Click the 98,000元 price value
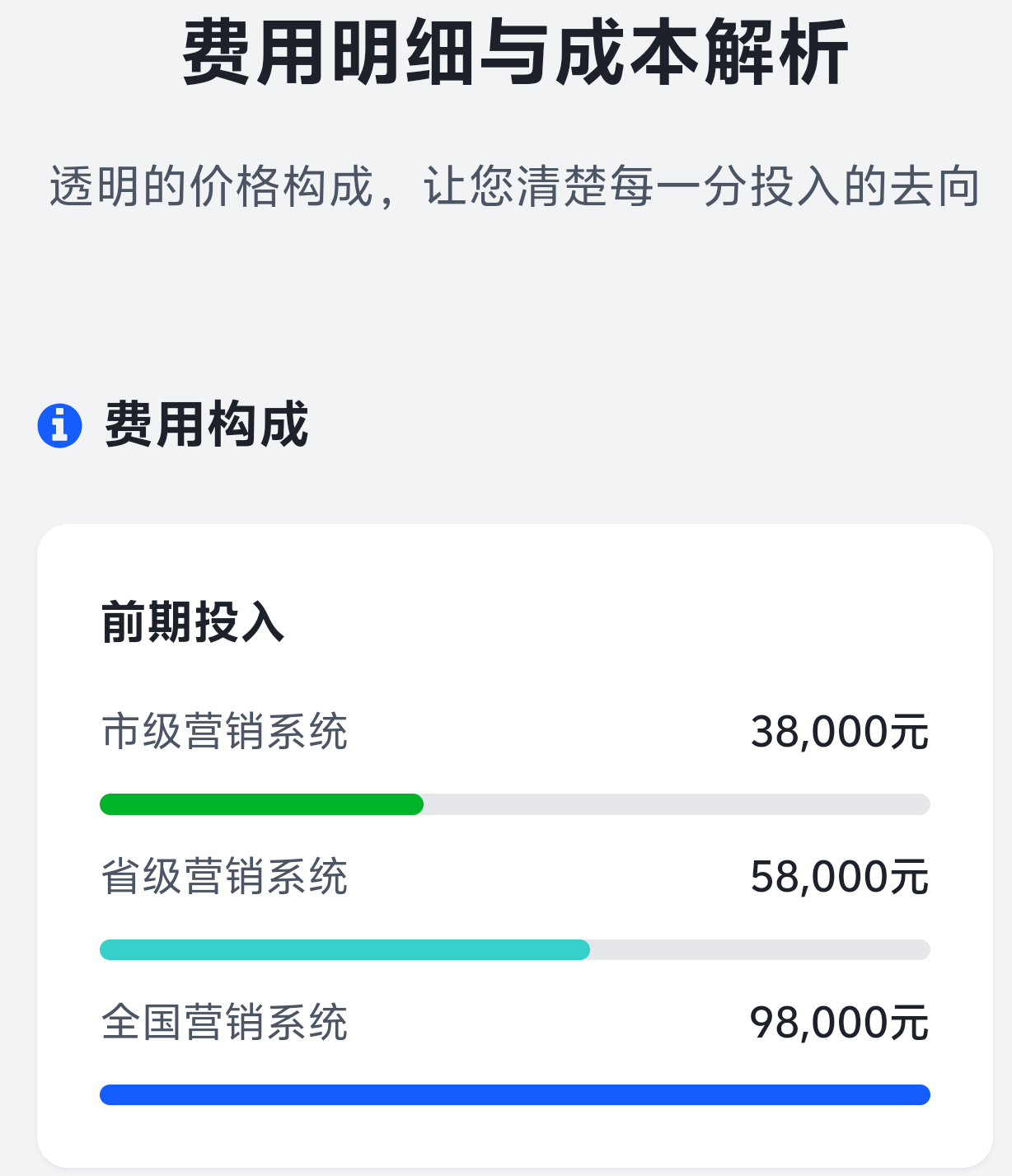Viewport: 1012px width, 1176px height. [839, 1023]
